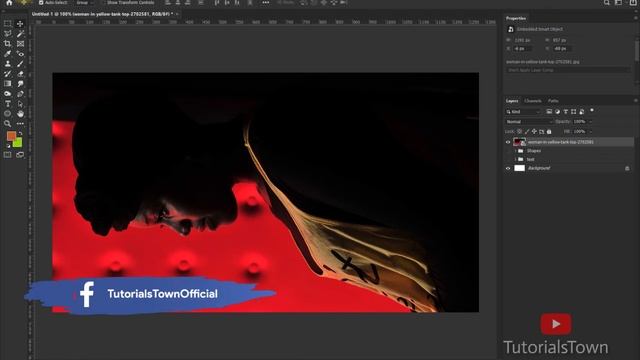Viewport: 640px width, 360px height.
Task: Click the Home icon in options bar
Action: pyautogui.click(x=9, y=2)
